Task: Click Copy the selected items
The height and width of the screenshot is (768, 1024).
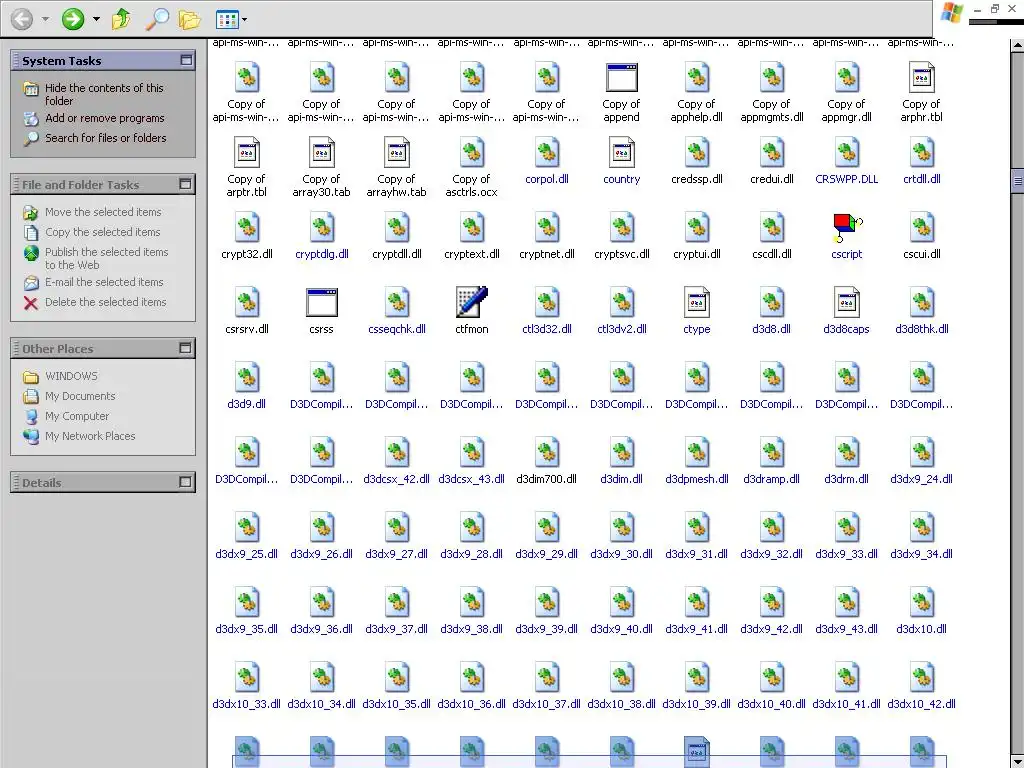Action: pyautogui.click(x=103, y=232)
